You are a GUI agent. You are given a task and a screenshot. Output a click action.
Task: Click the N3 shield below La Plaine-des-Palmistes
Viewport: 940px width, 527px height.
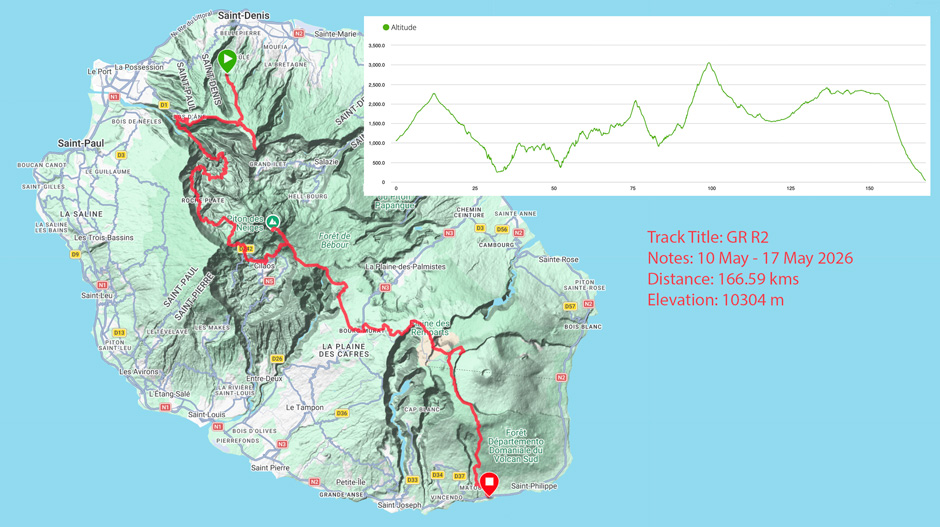click(x=384, y=288)
